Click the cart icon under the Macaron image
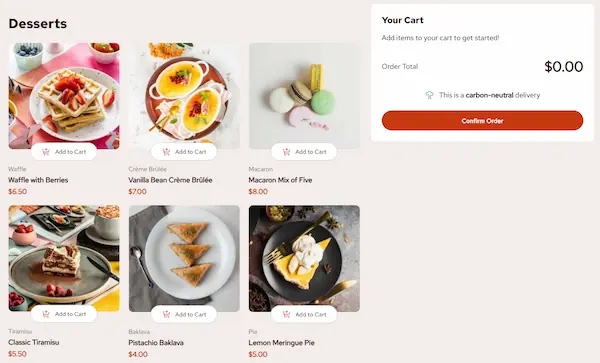The width and height of the screenshot is (600, 363). [286, 152]
